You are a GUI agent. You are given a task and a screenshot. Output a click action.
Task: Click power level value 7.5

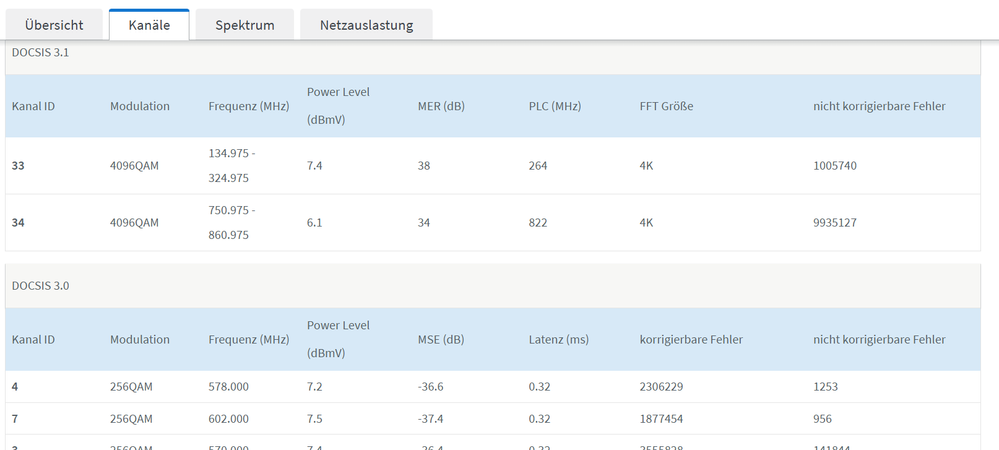coord(314,419)
